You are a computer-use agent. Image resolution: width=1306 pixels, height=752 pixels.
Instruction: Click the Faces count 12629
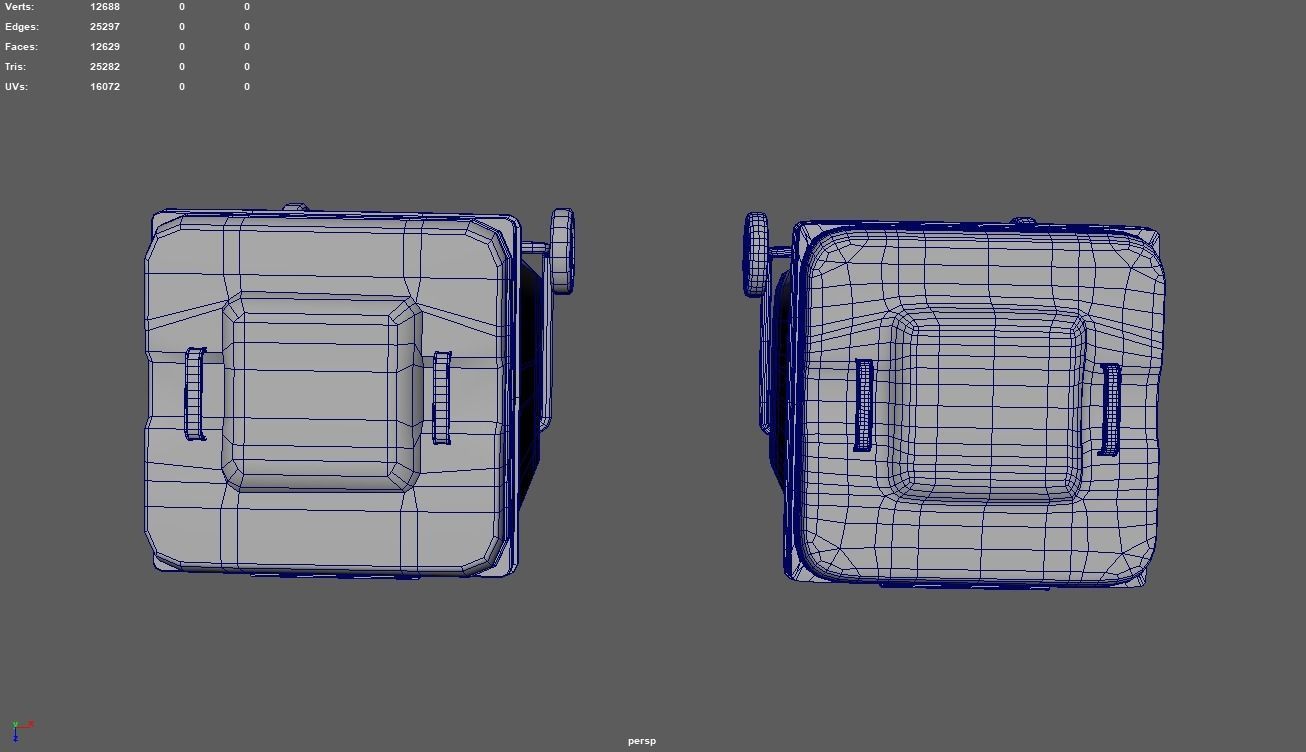point(105,47)
